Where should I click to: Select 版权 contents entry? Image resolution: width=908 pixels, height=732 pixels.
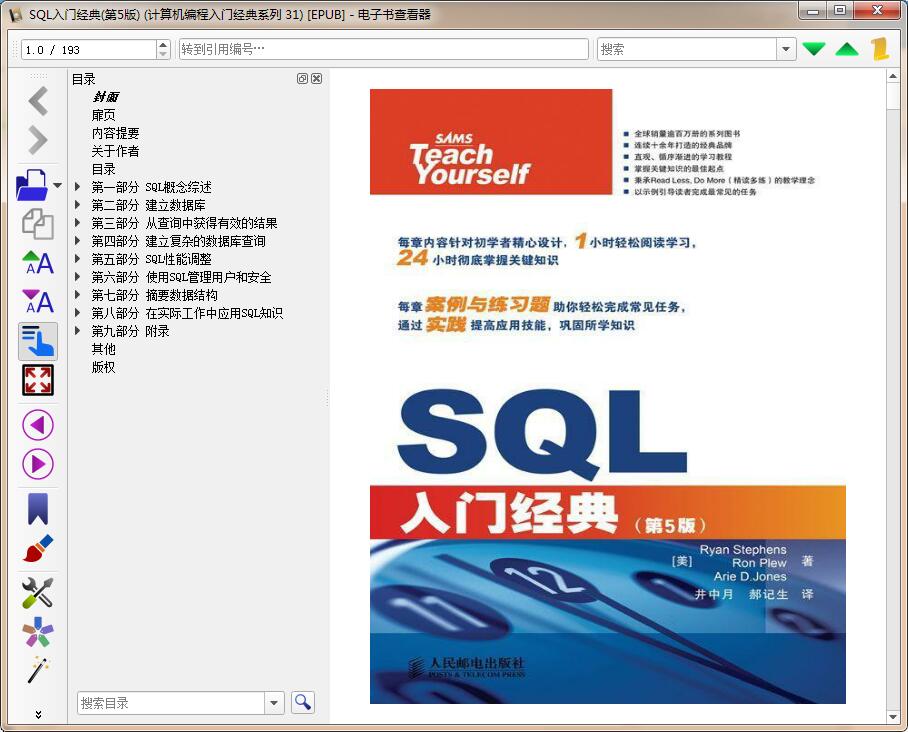tap(104, 367)
